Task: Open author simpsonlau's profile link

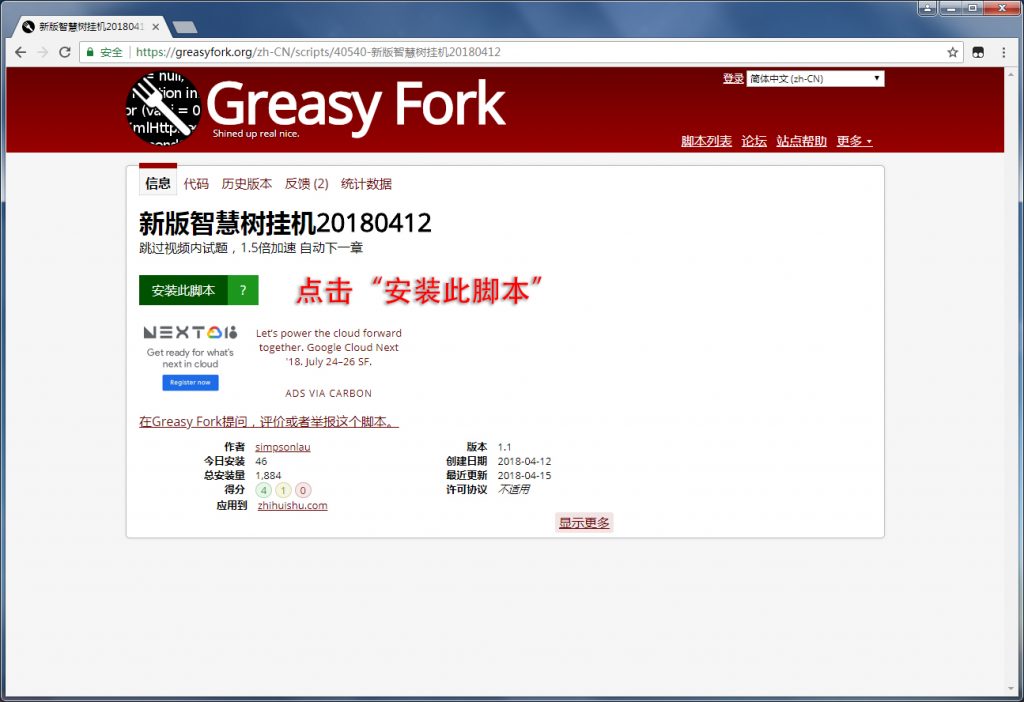Action: click(283, 447)
